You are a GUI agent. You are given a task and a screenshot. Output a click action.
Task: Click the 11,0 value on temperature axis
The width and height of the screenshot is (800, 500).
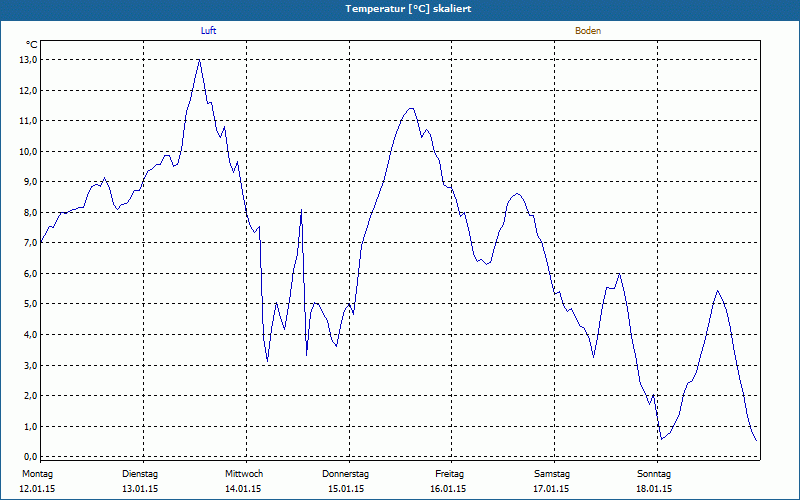(x=30, y=121)
